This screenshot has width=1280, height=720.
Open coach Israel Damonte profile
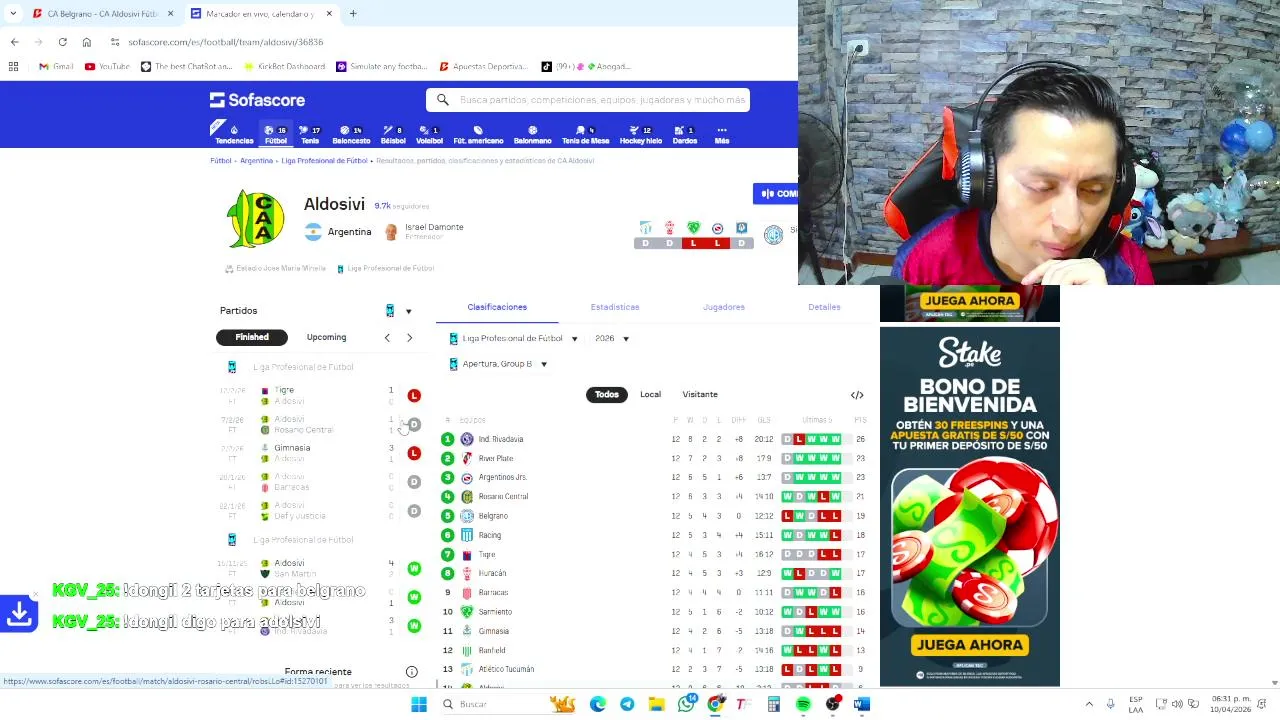click(x=424, y=231)
